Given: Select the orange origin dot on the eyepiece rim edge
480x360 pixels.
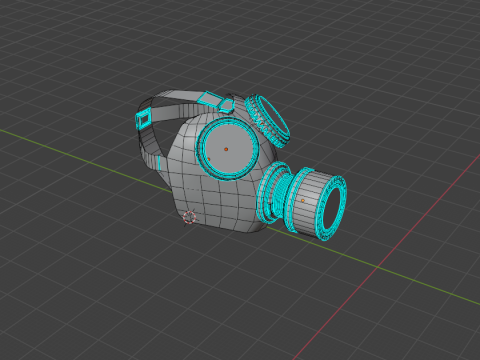Looking at the screenshot, I should pos(209,159).
